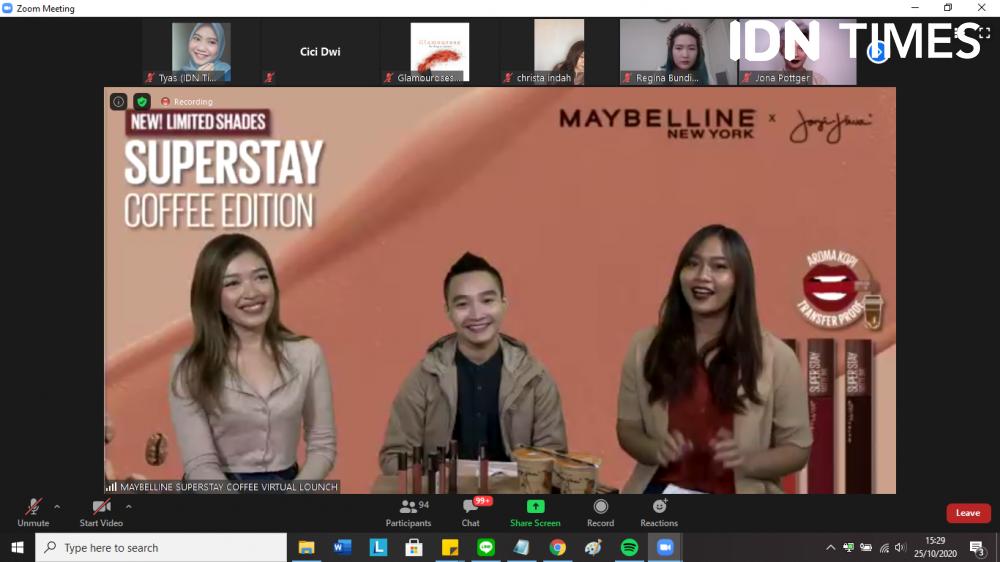Image resolution: width=1000 pixels, height=562 pixels.
Task: Open the Reactions menu
Action: [659, 512]
